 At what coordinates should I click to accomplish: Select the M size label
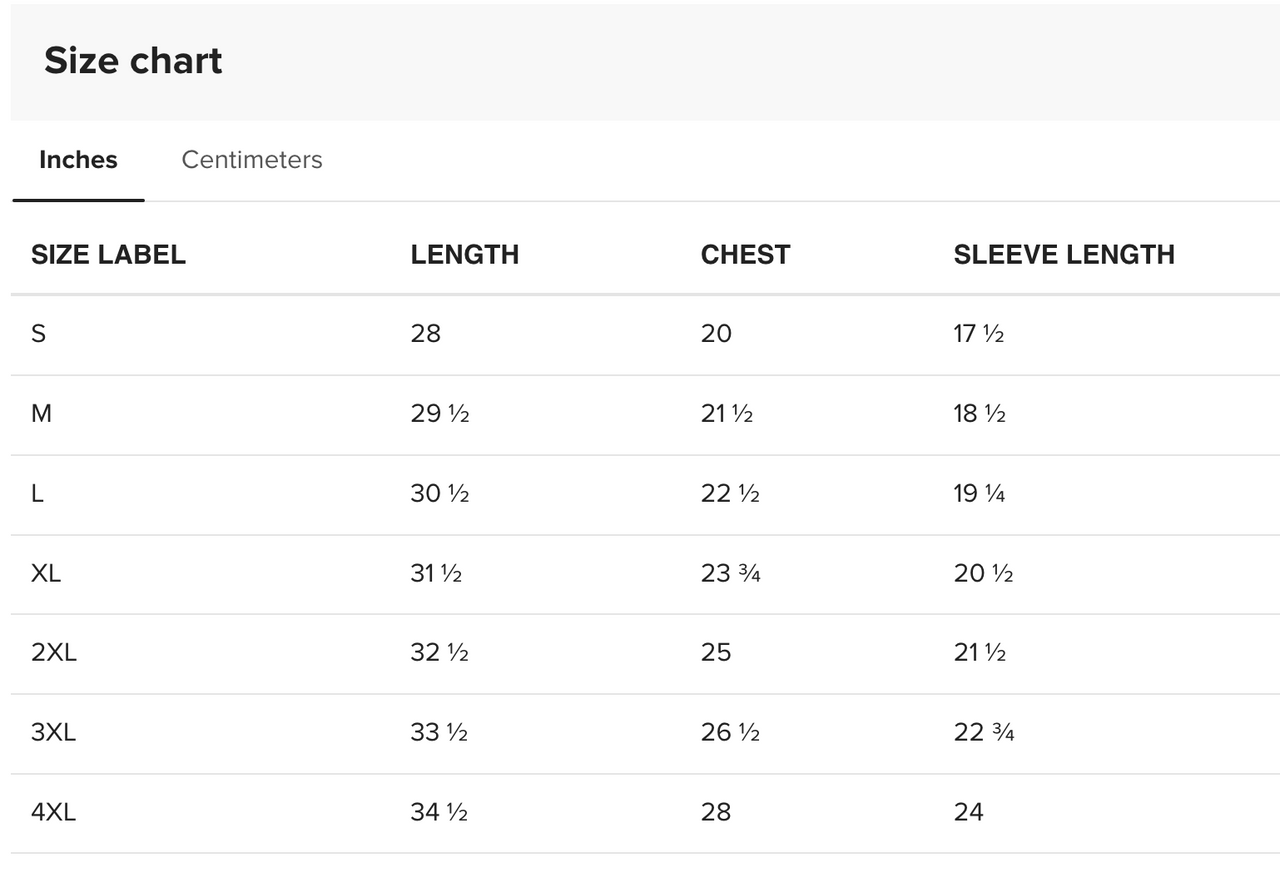point(41,414)
